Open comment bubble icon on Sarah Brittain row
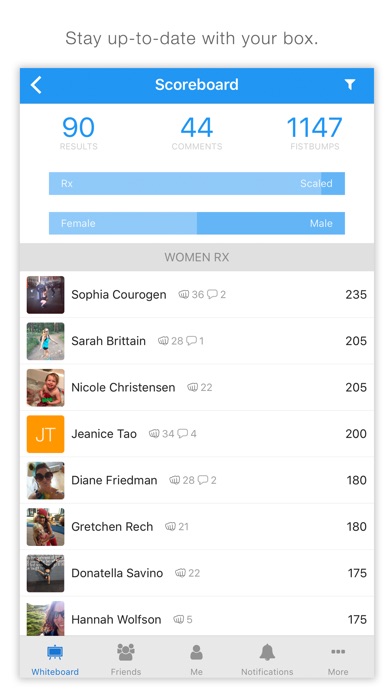 [x=191, y=341]
